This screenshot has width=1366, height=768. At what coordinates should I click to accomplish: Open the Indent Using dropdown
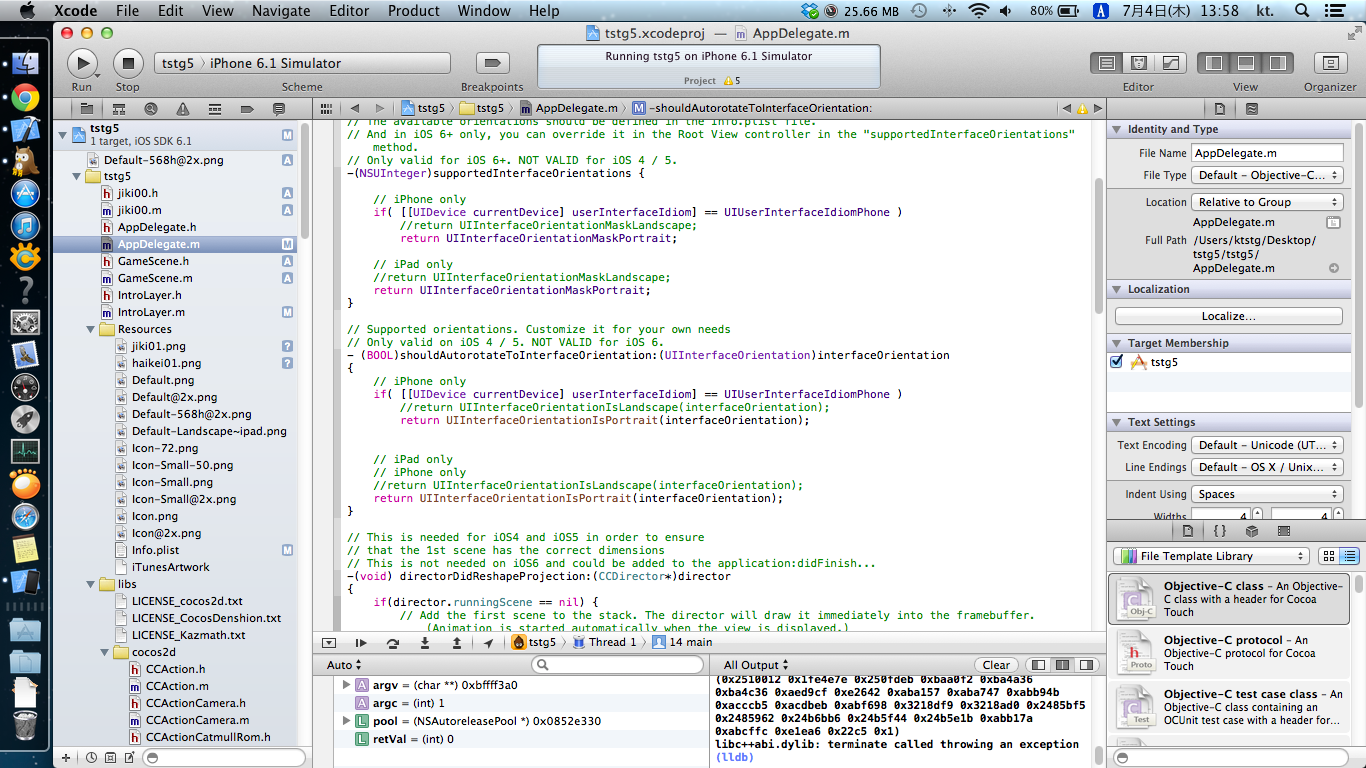click(x=1267, y=494)
